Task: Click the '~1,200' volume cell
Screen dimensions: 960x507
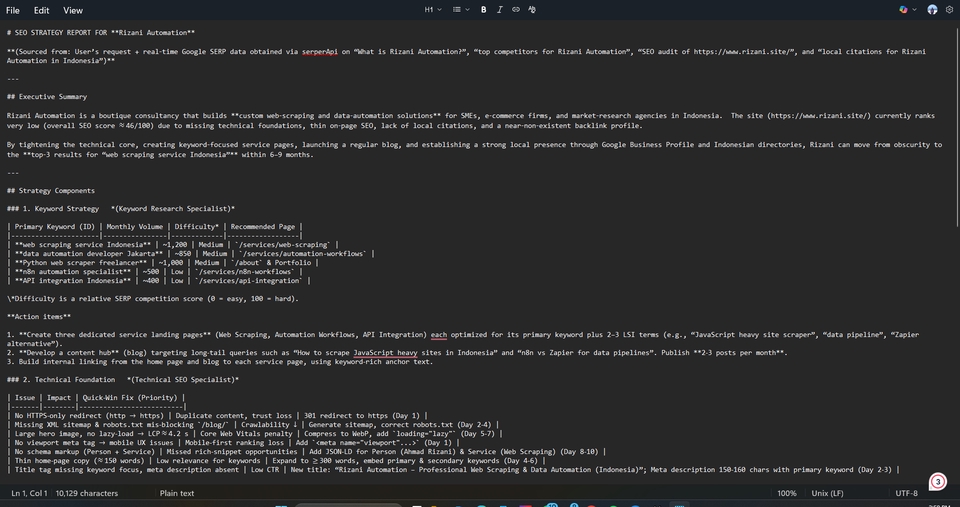Action: 174,244
